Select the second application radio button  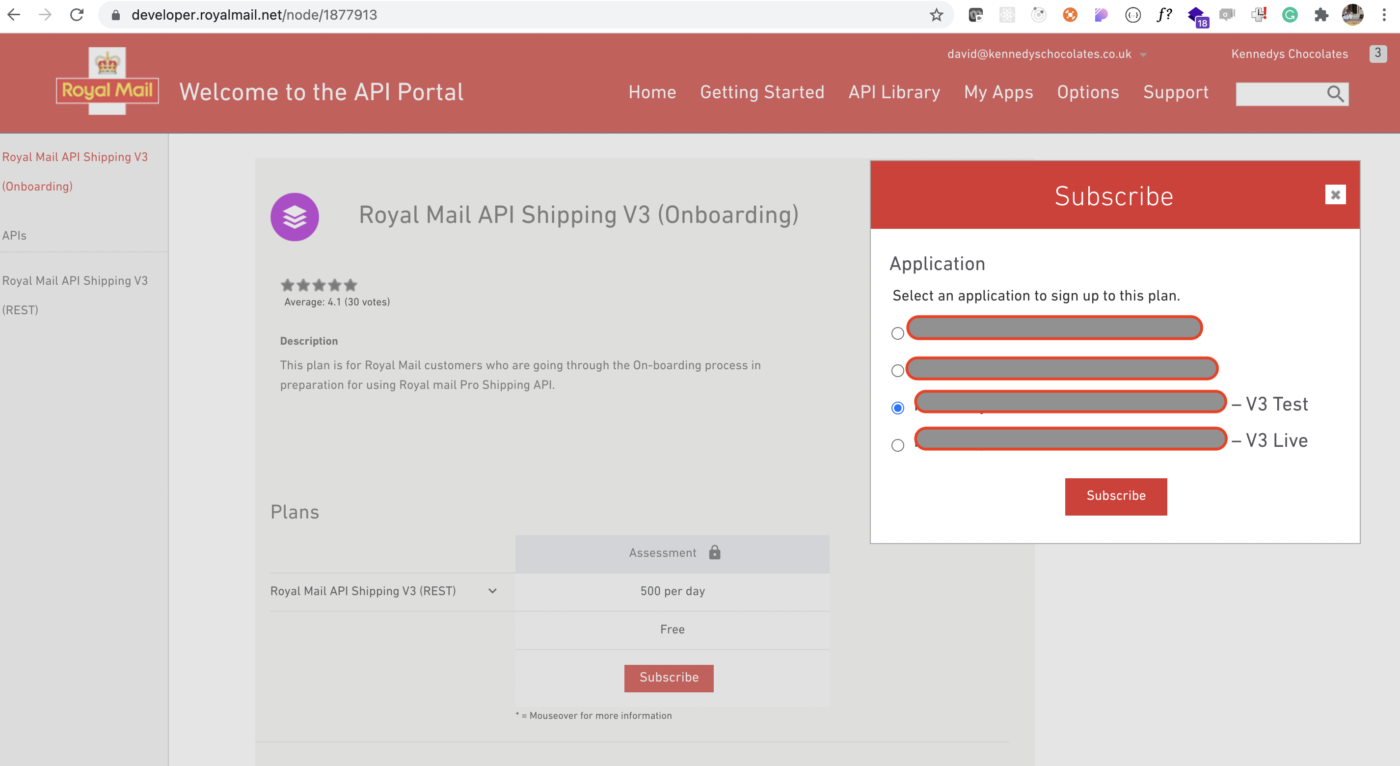[x=897, y=370]
